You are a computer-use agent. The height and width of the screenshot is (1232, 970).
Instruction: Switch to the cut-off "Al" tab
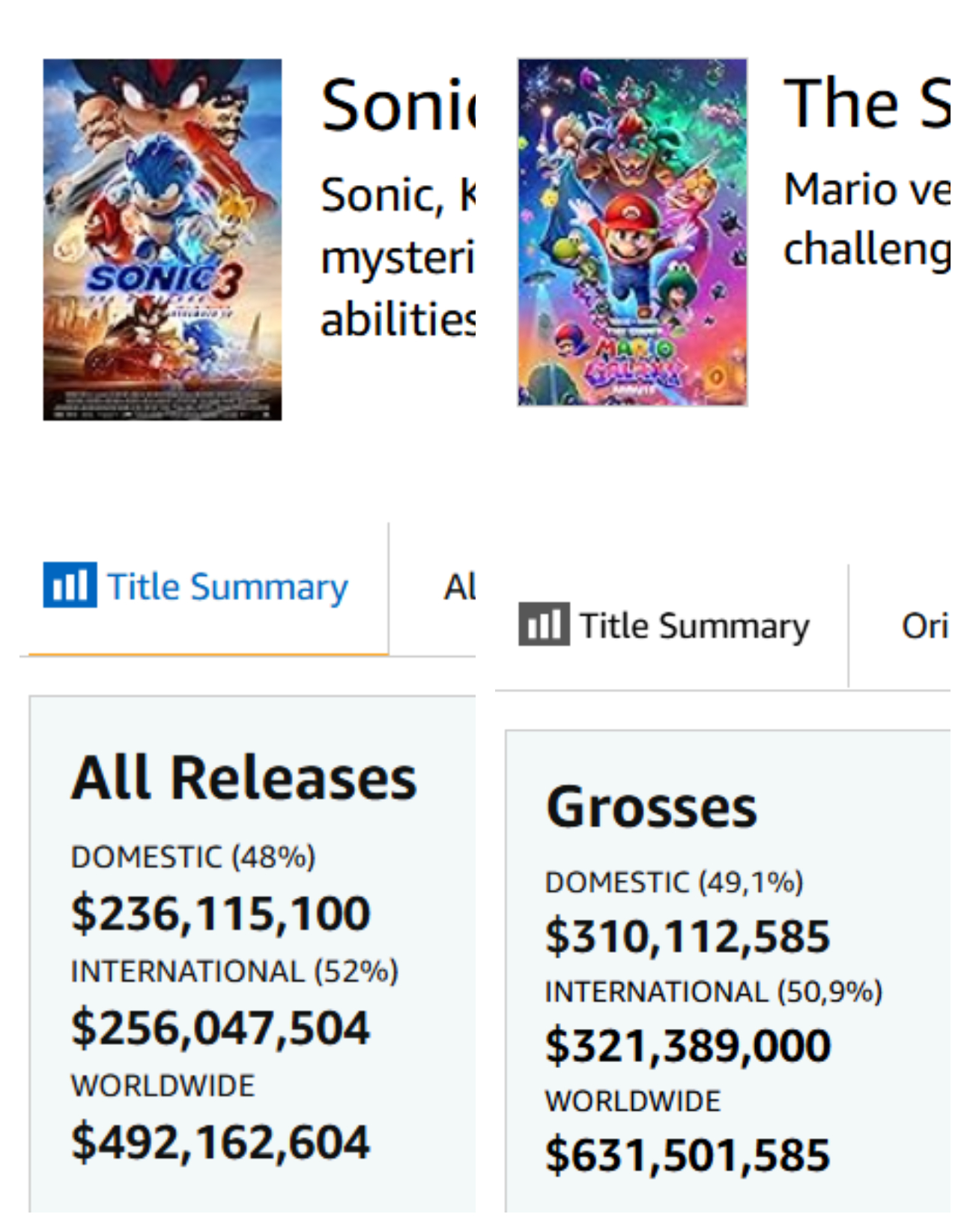[458, 587]
